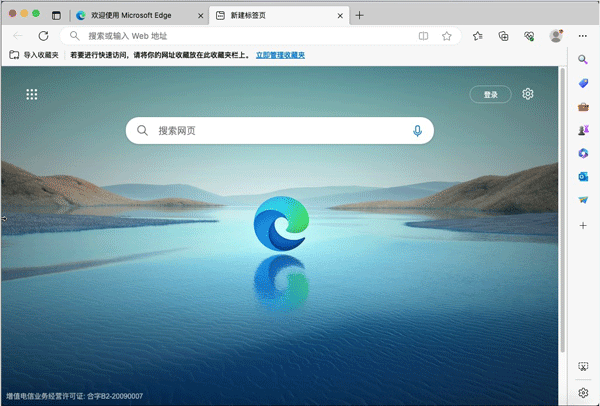Image resolution: width=600 pixels, height=406 pixels.
Task: Open Browser essentials heart icon
Action: [529, 36]
